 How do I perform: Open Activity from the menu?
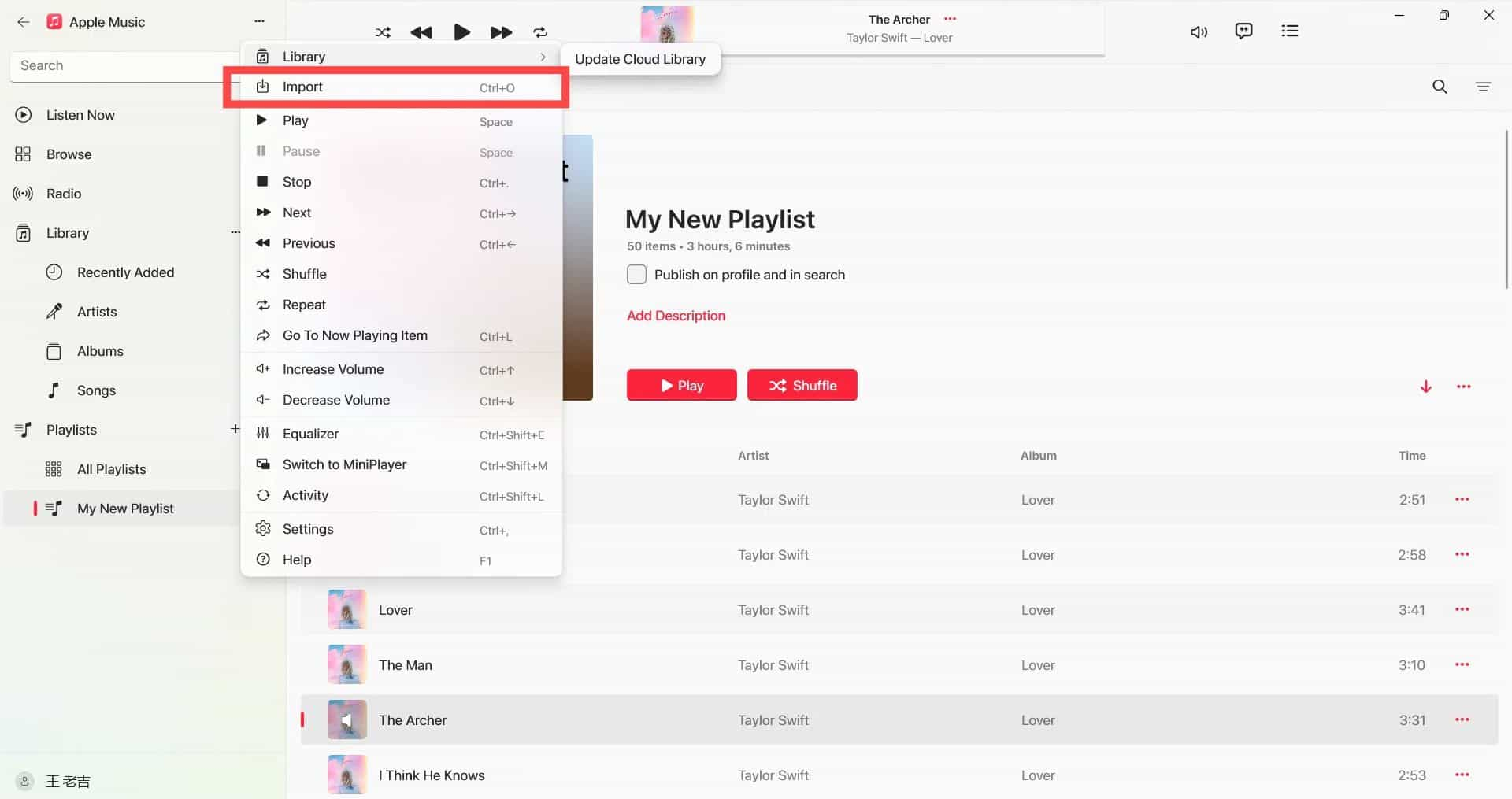[402, 495]
